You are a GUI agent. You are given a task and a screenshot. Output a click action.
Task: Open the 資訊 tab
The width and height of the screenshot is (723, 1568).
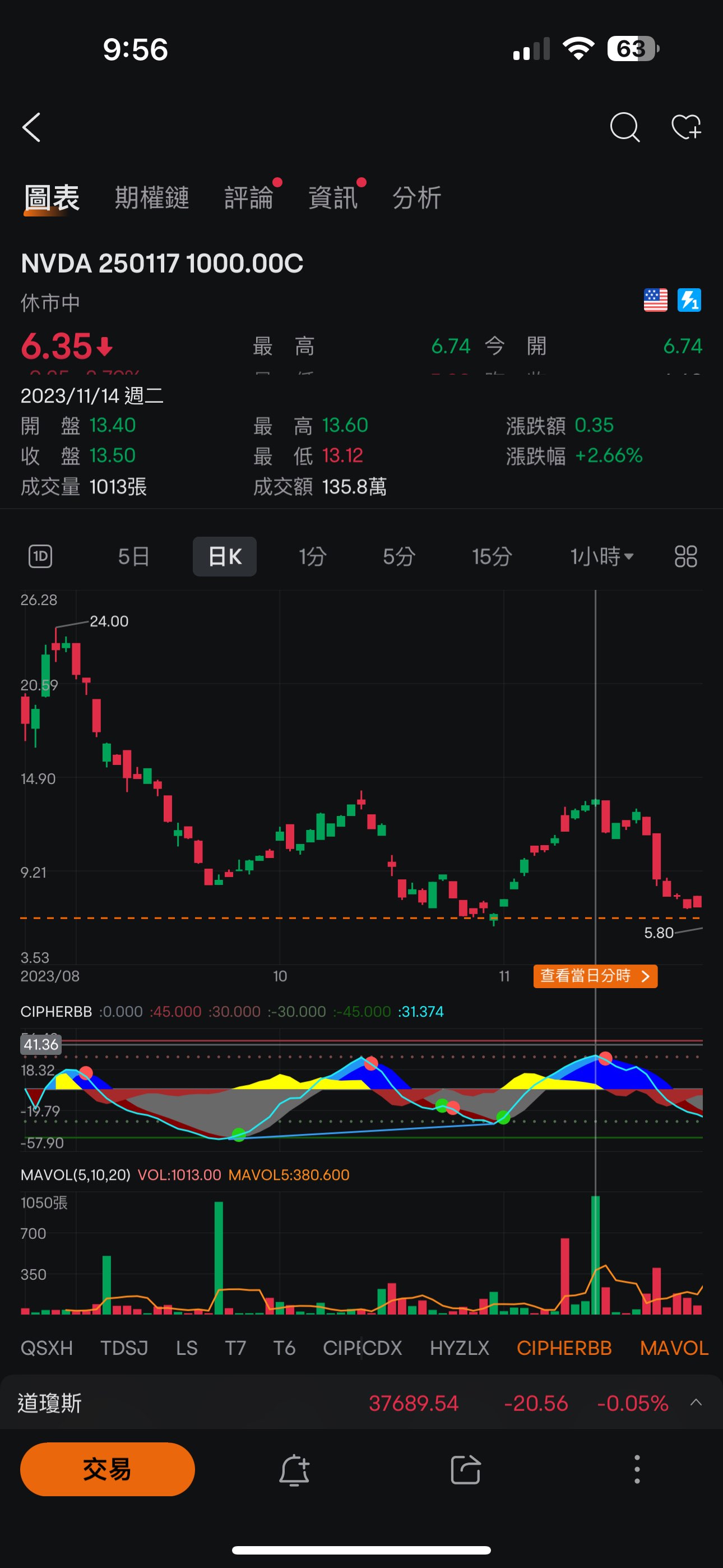coord(333,199)
